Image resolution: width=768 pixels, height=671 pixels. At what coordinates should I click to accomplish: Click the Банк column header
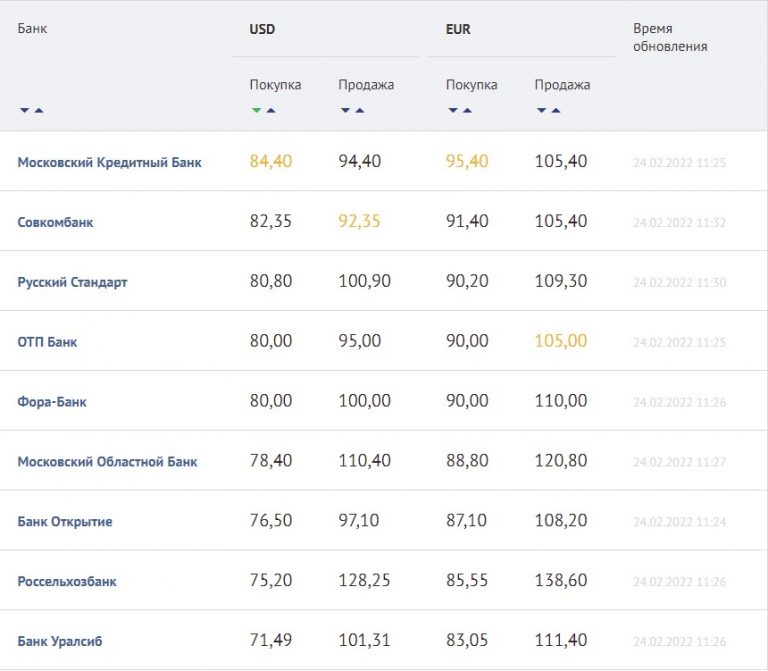coord(32,28)
